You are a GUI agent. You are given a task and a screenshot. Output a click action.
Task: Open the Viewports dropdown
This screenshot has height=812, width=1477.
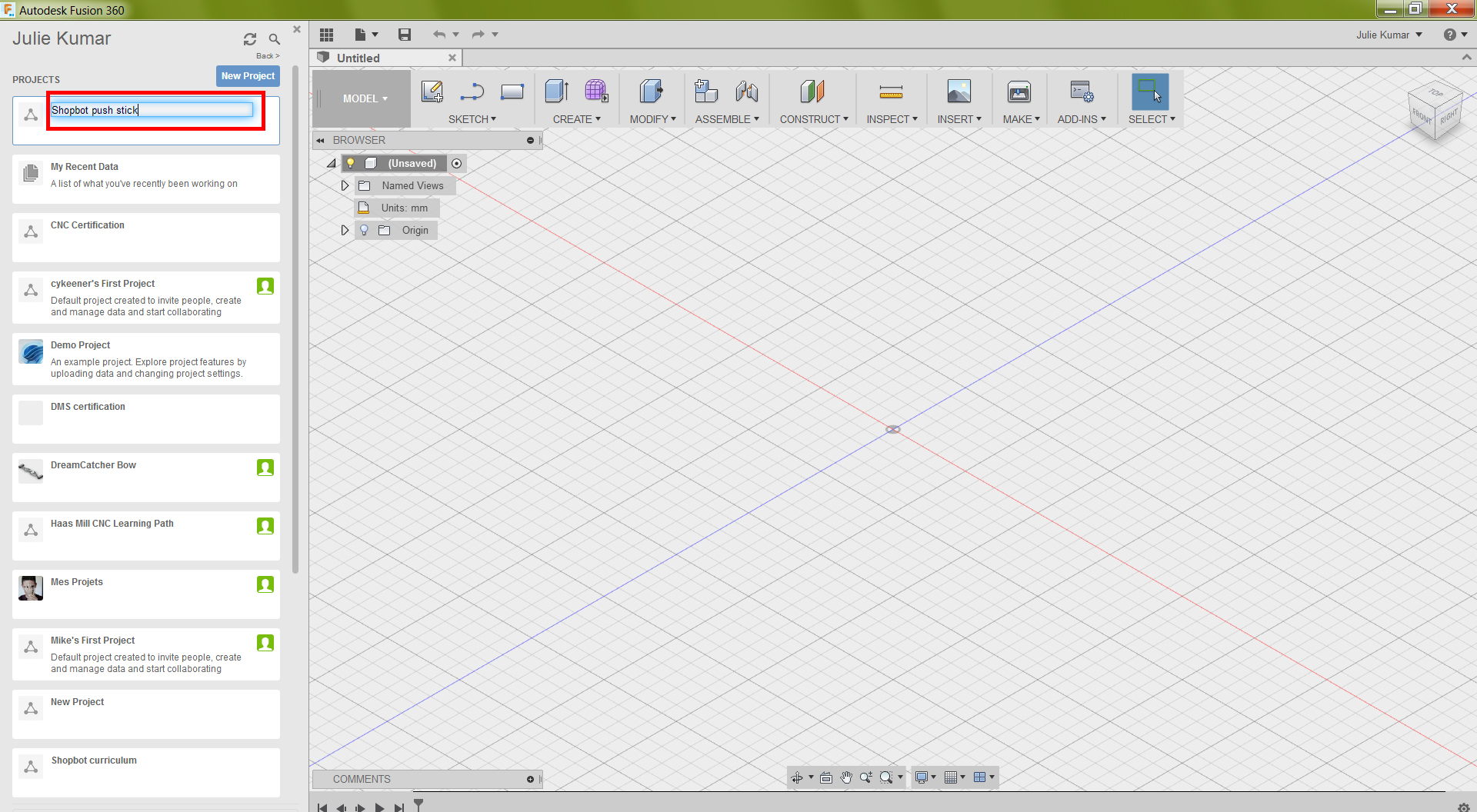[984, 777]
